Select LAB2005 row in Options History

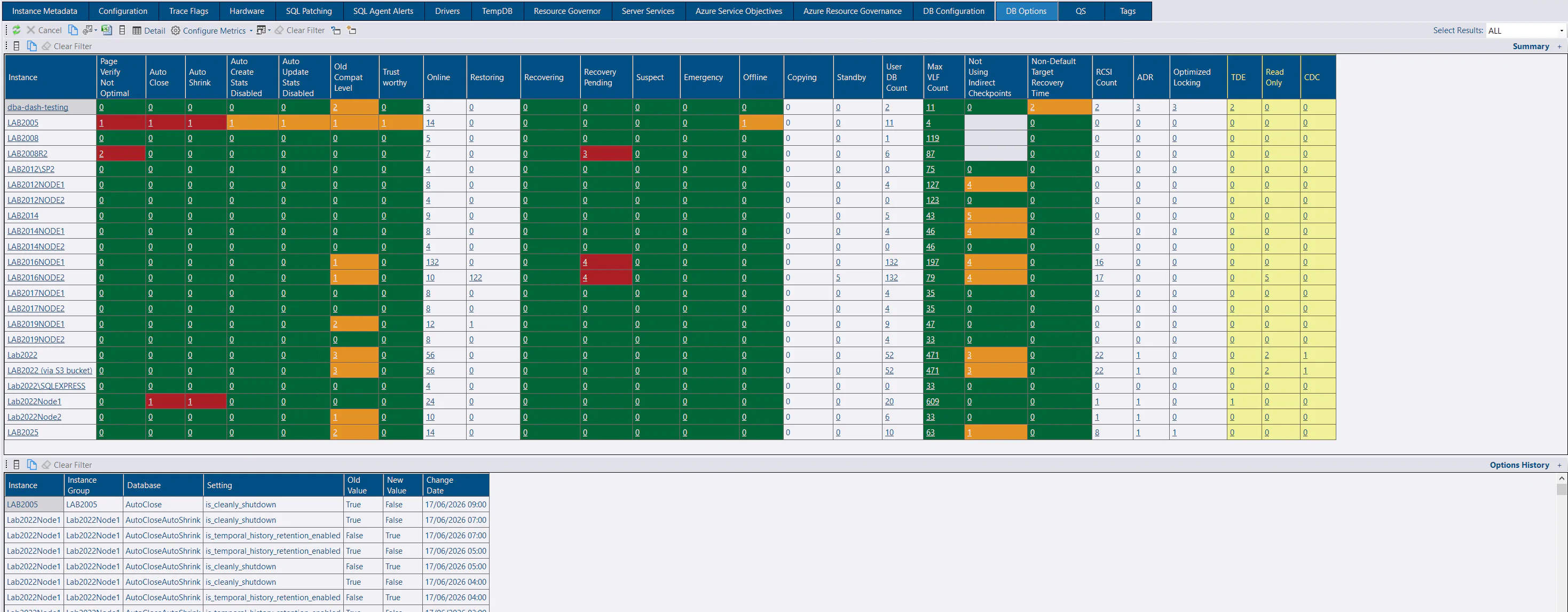247,504
